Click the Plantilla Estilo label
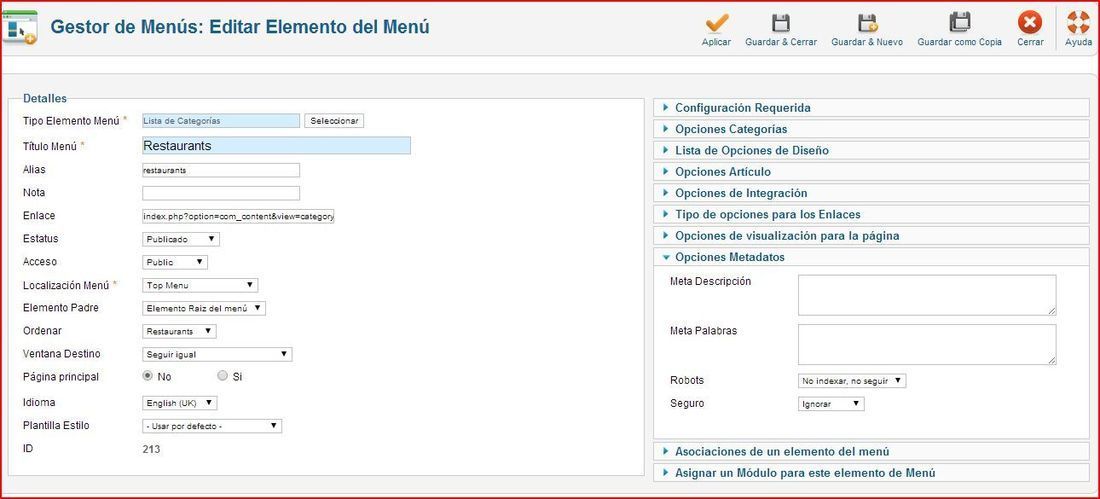 [x=56, y=425]
